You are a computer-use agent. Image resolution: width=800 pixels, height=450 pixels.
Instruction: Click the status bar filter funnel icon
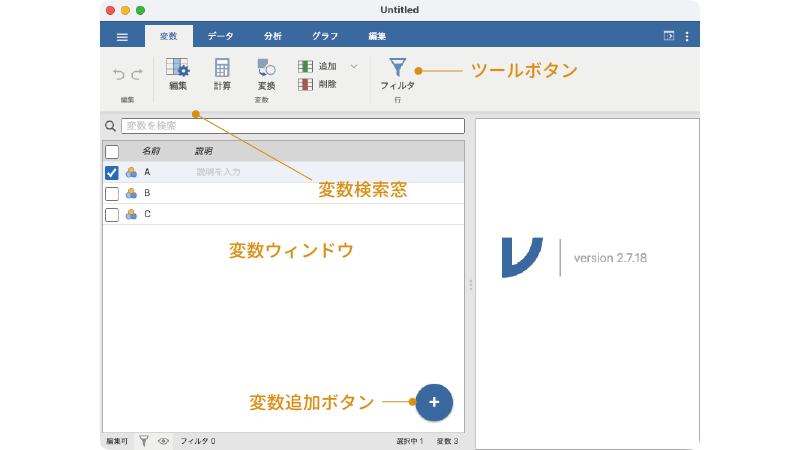tap(144, 440)
